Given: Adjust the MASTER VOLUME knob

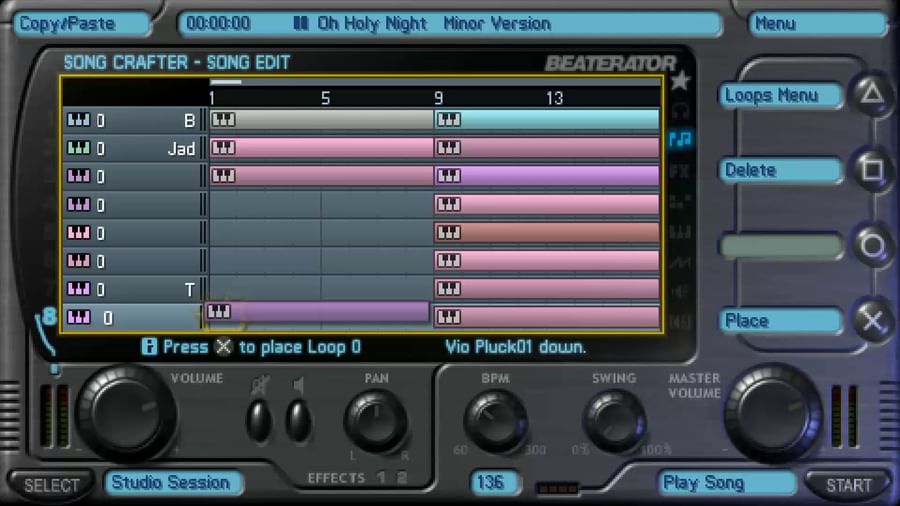Looking at the screenshot, I should pos(773,413).
